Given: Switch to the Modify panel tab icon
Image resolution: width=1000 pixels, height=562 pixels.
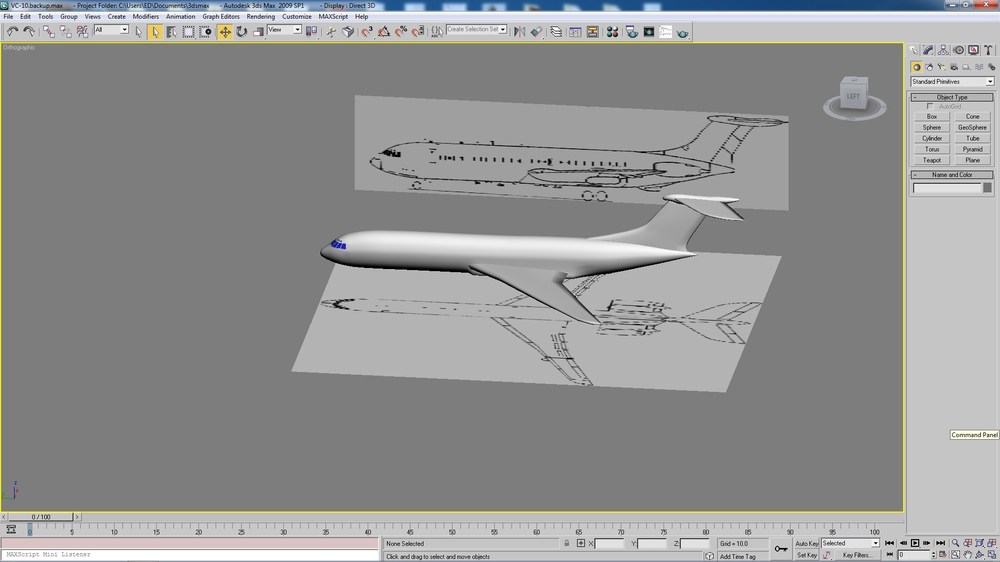Looking at the screenshot, I should click(x=929, y=50).
